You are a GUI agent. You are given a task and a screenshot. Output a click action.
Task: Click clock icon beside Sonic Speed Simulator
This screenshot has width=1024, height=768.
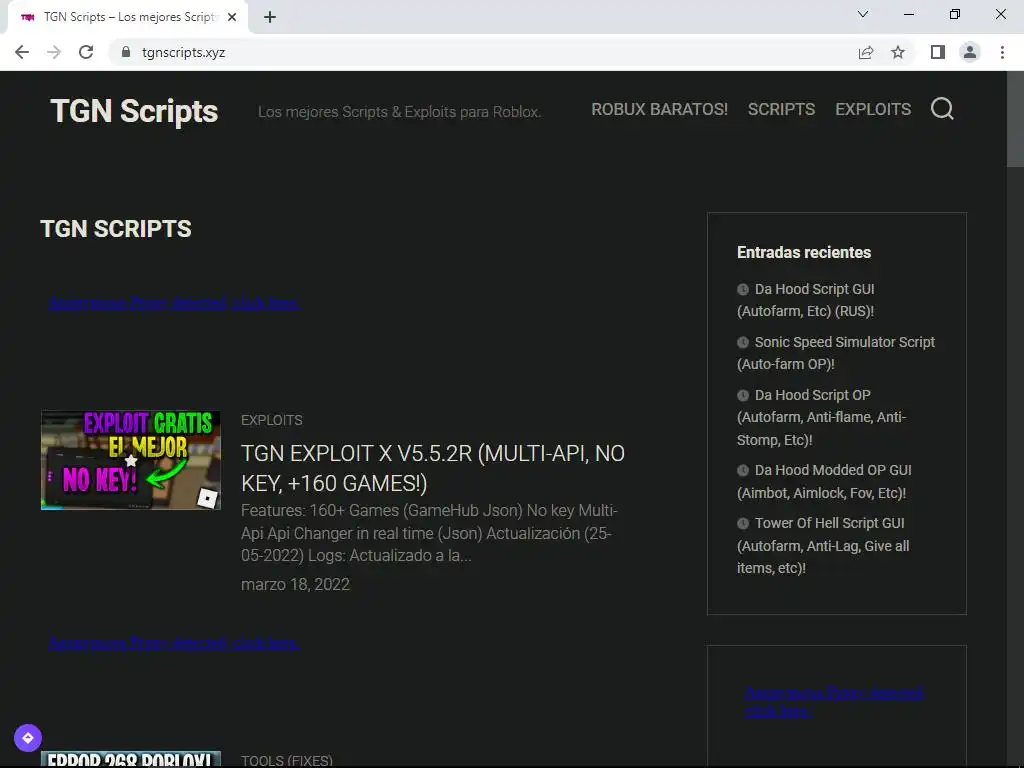tap(743, 342)
